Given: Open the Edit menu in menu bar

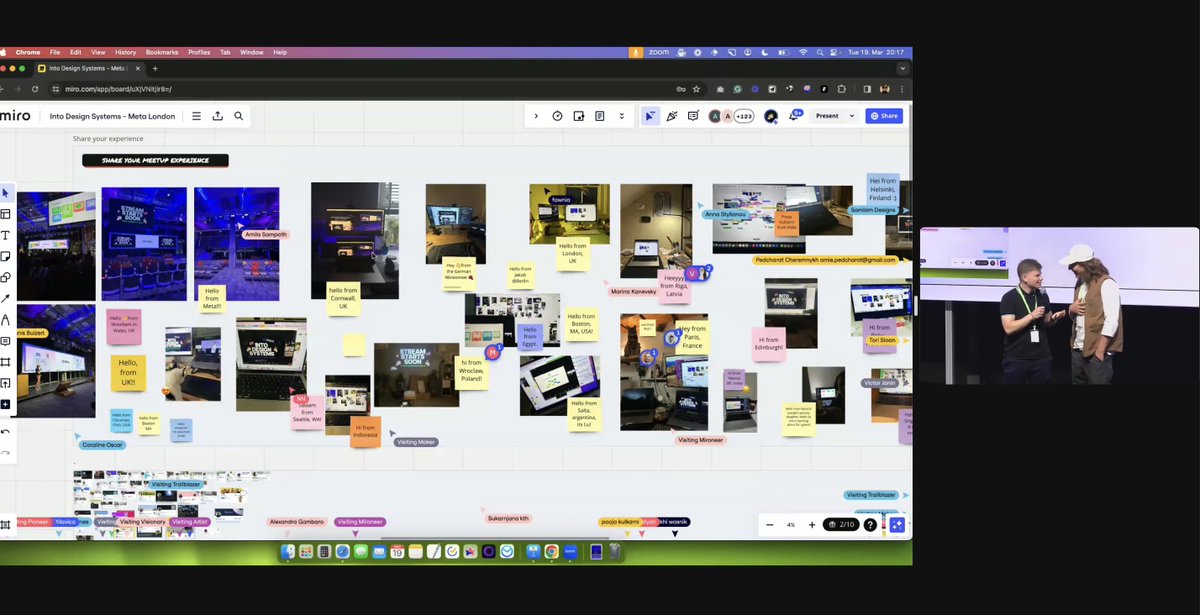Looking at the screenshot, I should (x=76, y=52).
